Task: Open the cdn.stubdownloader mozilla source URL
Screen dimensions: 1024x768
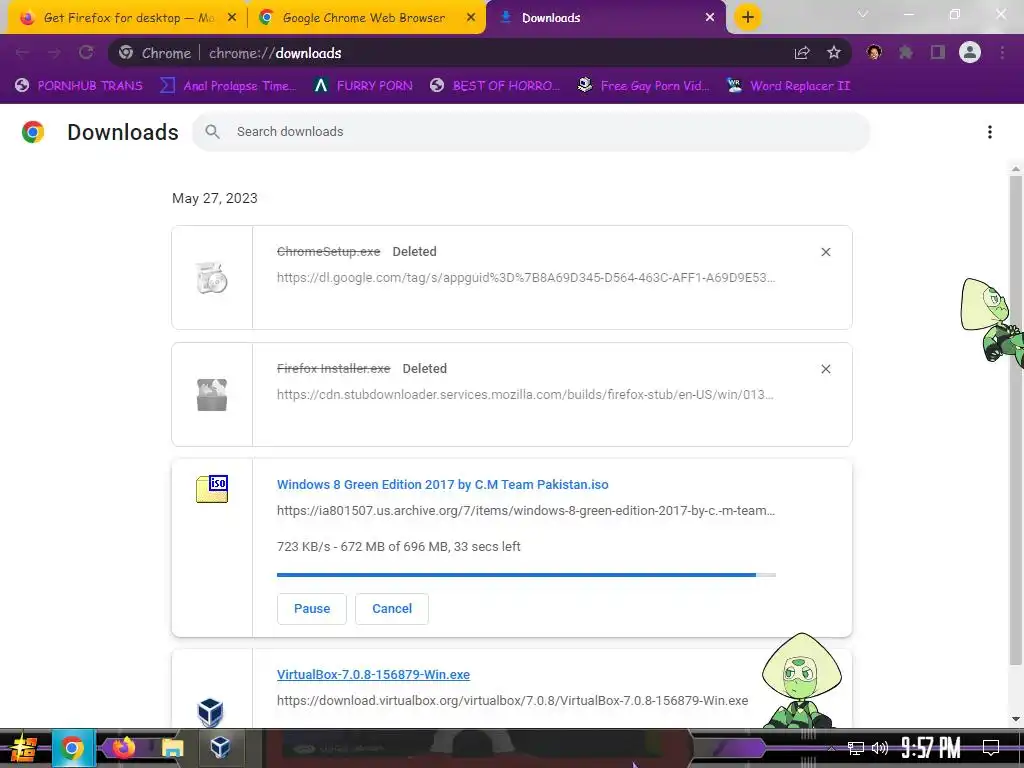Action: [x=525, y=394]
